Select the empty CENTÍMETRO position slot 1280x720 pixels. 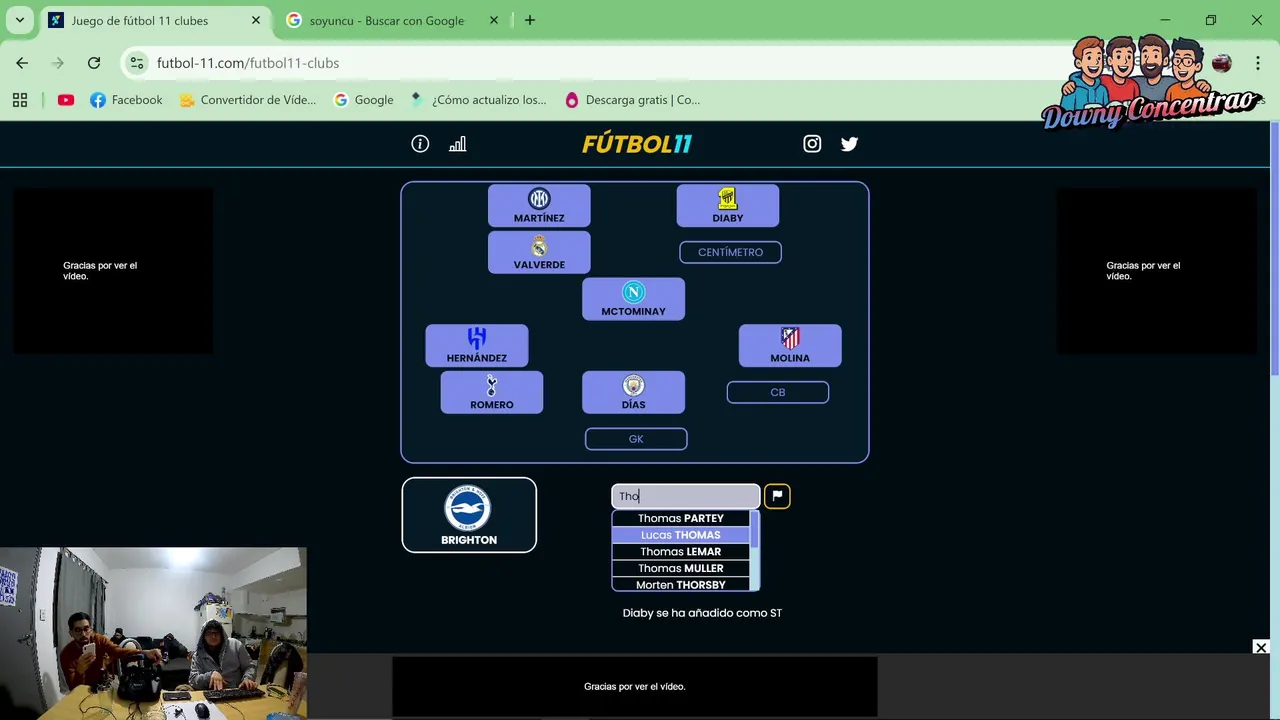730,252
